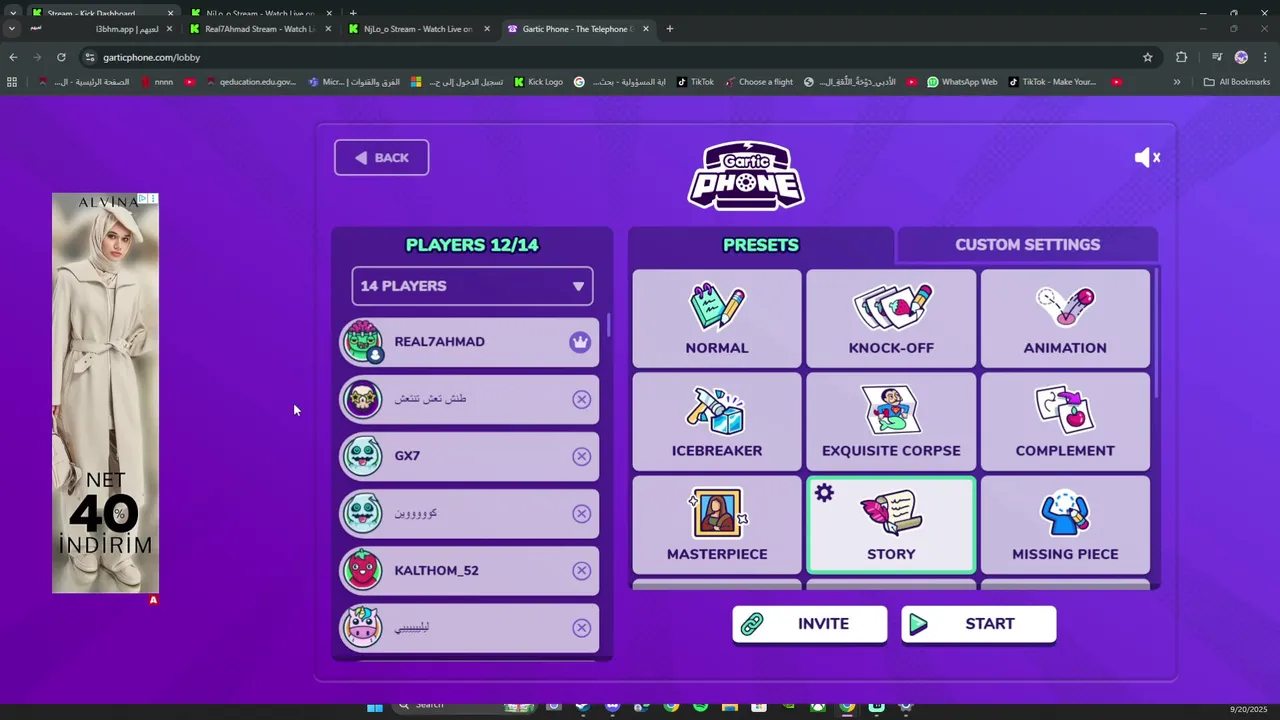Remove player KALTHOM_52
This screenshot has height=720, width=1280.
[x=581, y=570]
